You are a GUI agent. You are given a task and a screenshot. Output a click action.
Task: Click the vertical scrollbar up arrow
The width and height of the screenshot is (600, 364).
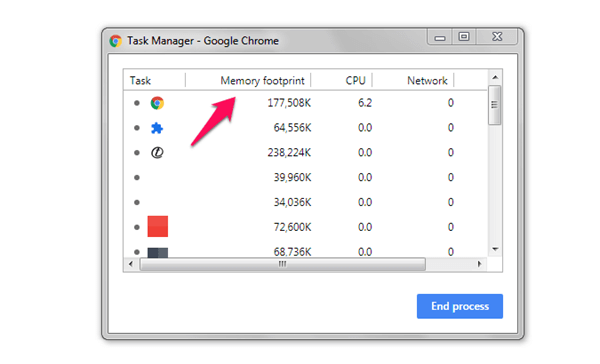pyautogui.click(x=495, y=78)
